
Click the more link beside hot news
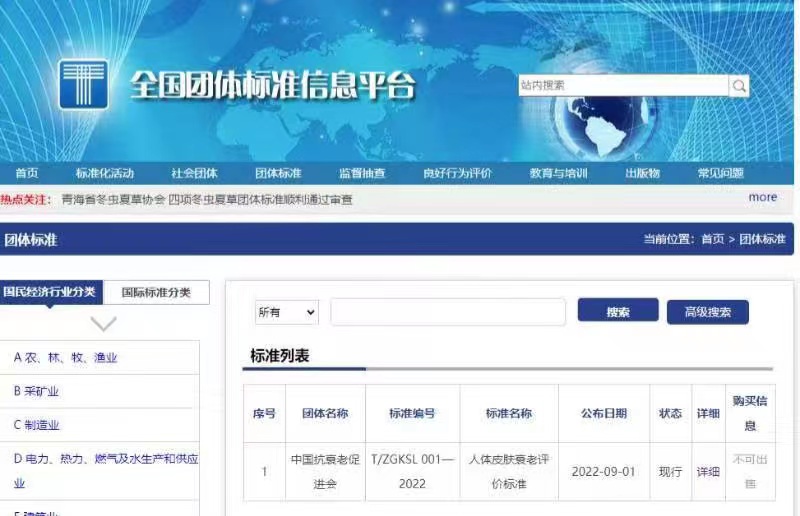(762, 197)
